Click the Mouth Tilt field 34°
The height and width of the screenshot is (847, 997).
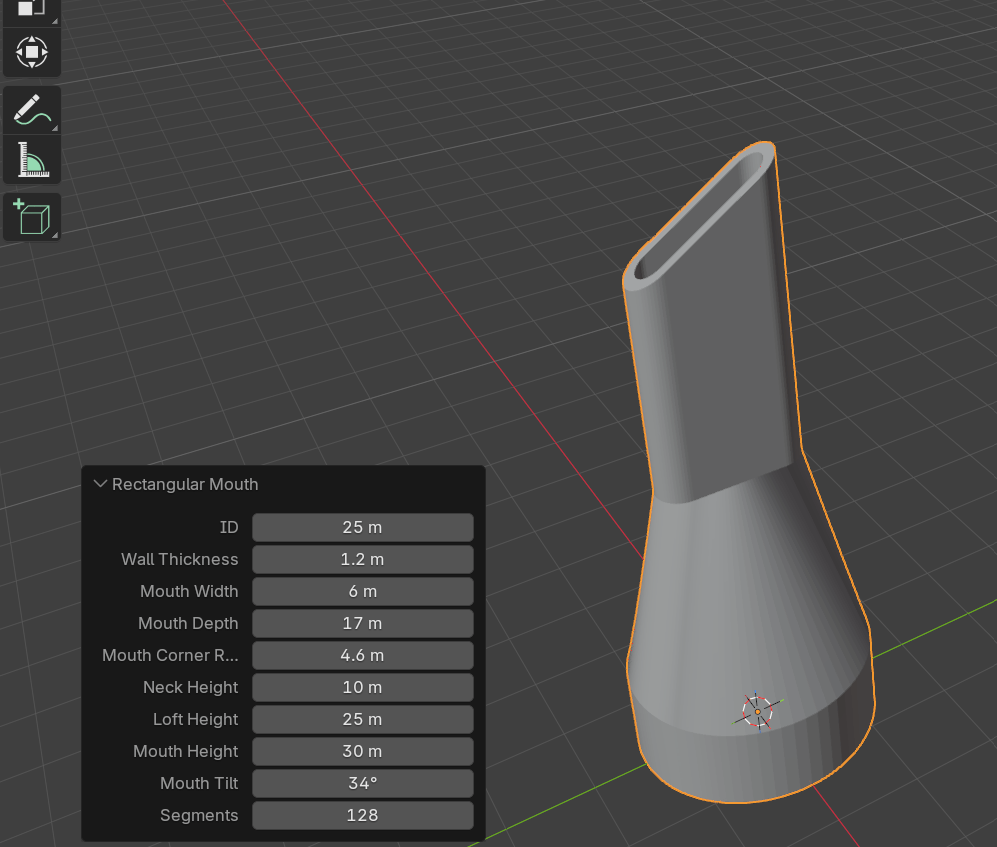[362, 783]
